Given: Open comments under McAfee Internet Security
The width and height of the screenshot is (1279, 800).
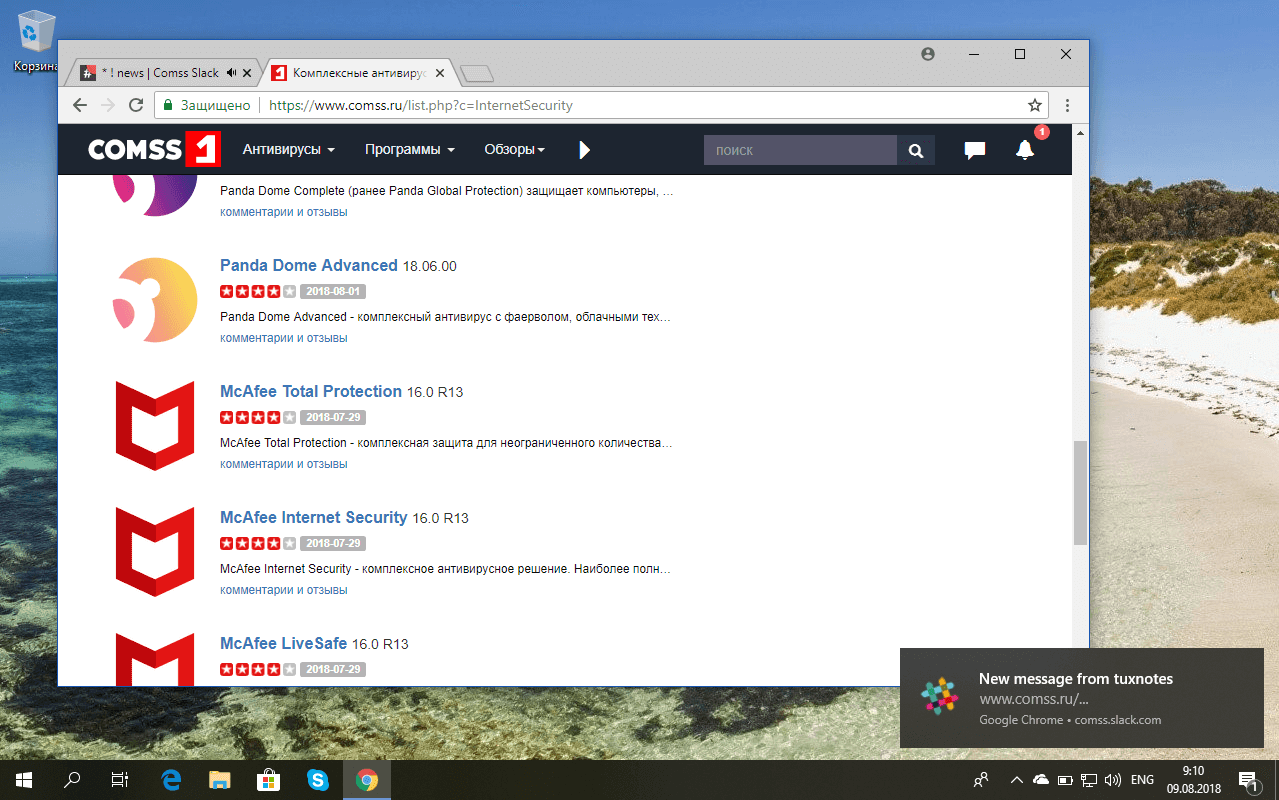Looking at the screenshot, I should click(284, 590).
